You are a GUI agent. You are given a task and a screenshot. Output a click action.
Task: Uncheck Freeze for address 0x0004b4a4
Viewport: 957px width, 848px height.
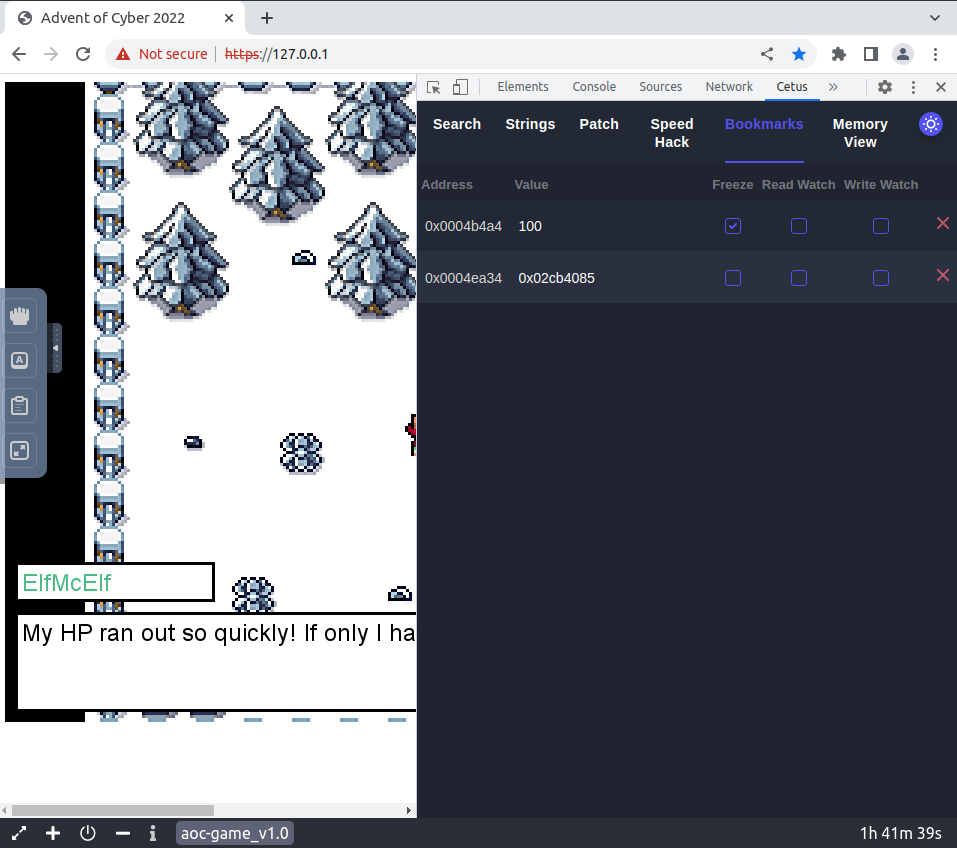pyautogui.click(x=733, y=226)
